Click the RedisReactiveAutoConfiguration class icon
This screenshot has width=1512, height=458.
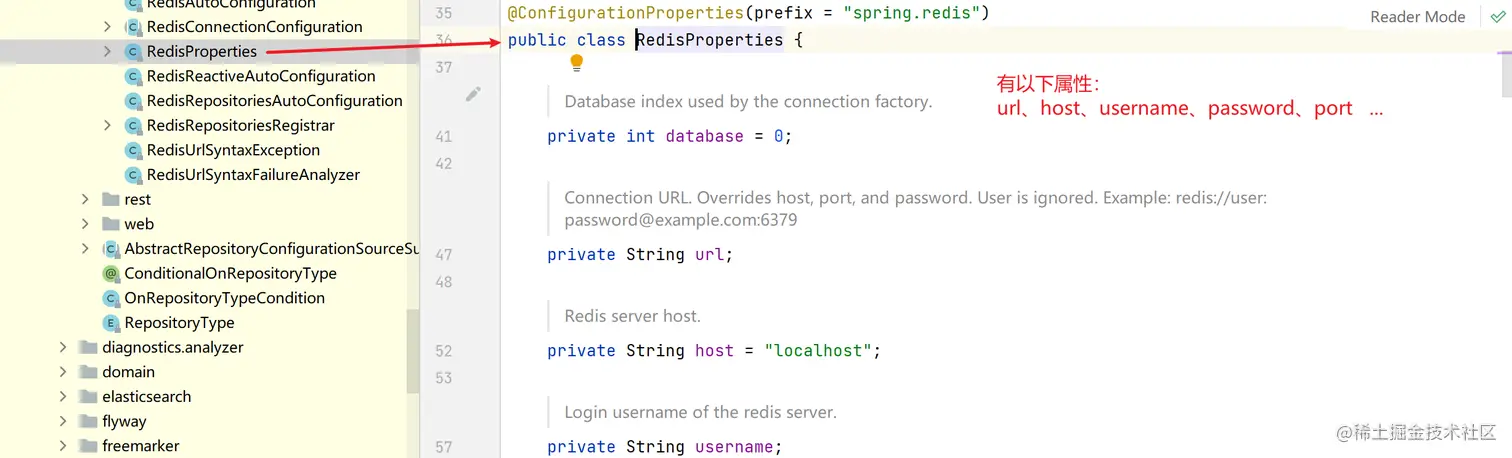click(132, 76)
